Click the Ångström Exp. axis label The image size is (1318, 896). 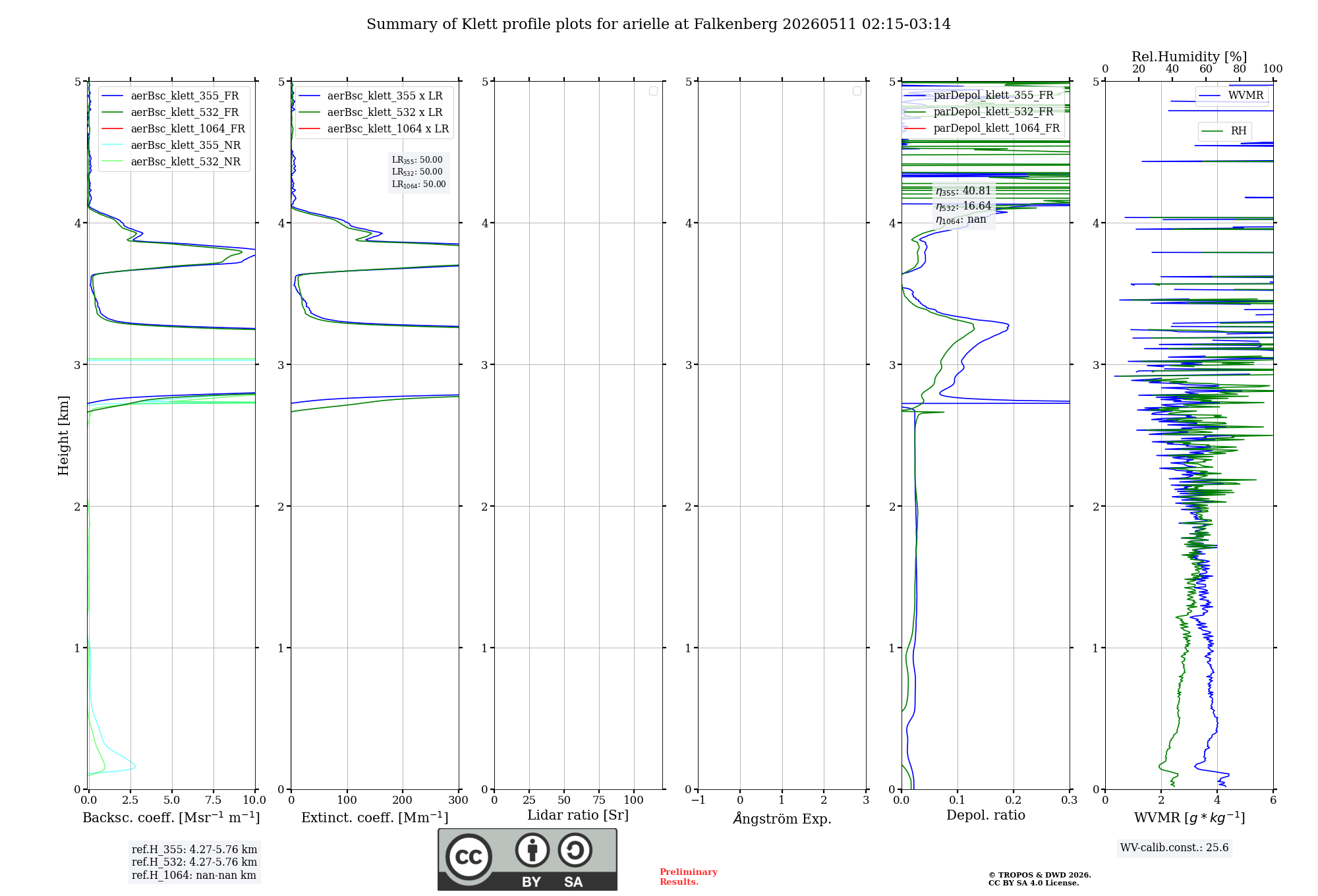pos(782,818)
